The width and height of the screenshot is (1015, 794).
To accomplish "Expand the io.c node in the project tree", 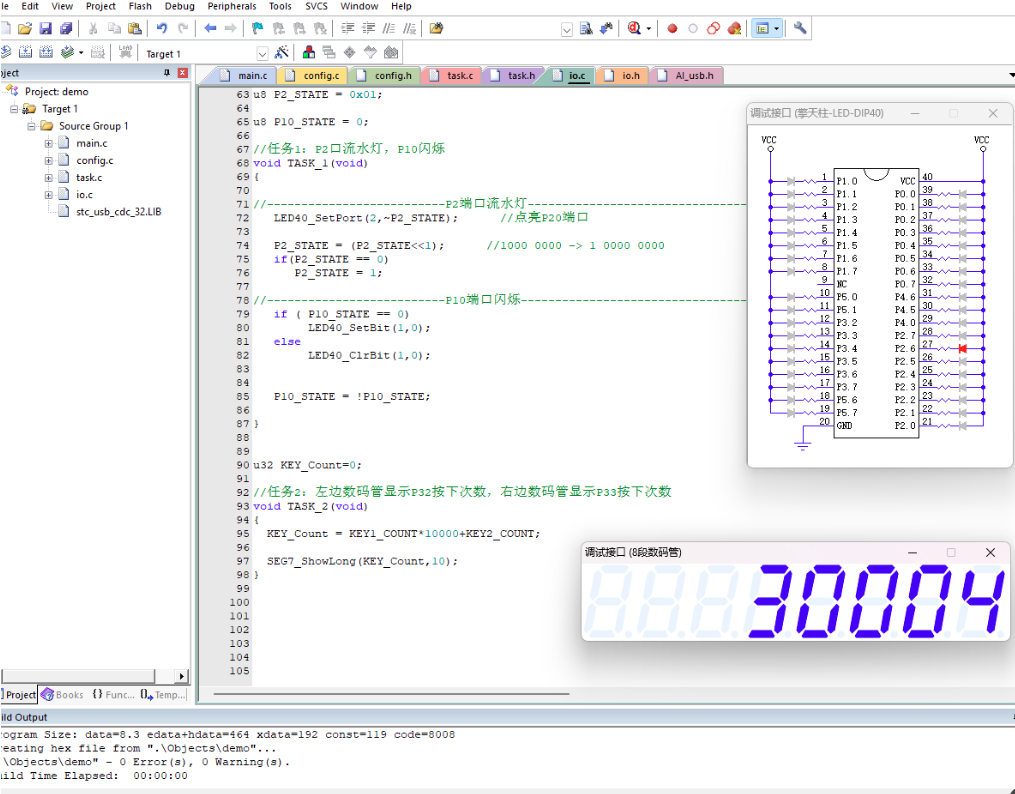I will [49, 195].
